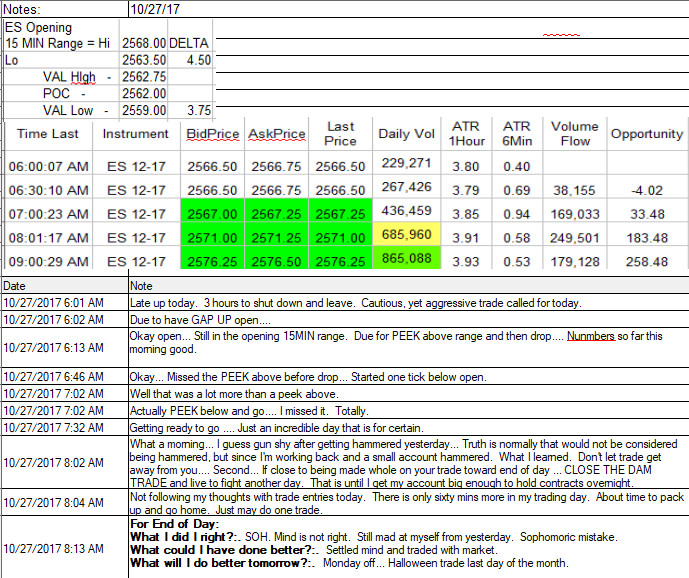Click the BidPrice column header
The width and height of the screenshot is (689, 578).
(213, 134)
